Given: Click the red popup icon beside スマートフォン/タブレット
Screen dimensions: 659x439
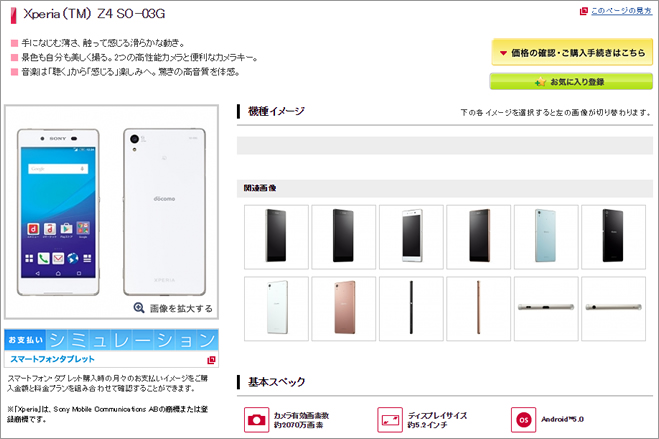Looking at the screenshot, I should (x=211, y=360).
